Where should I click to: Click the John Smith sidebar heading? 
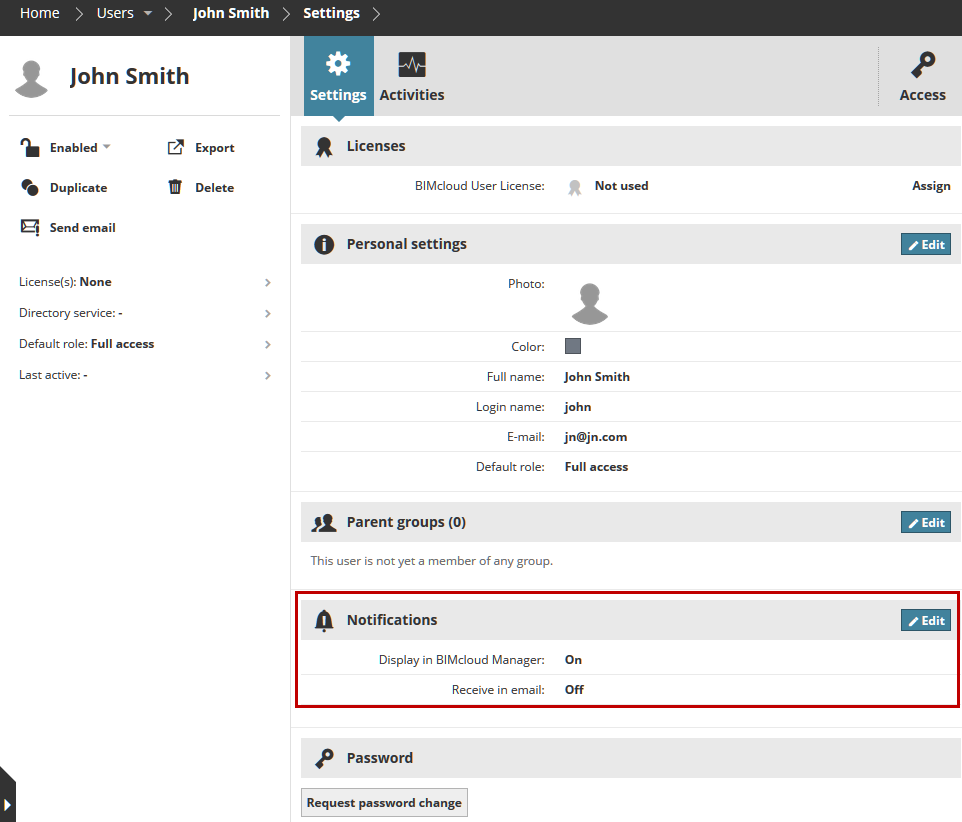click(x=129, y=76)
